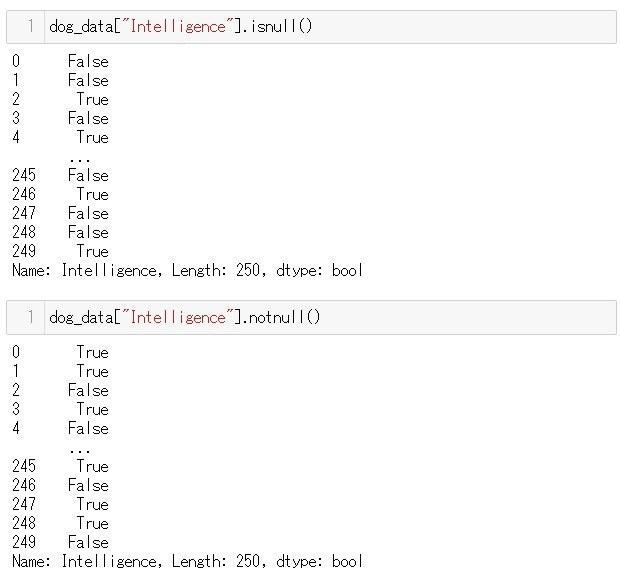Click line number 1 of isnull() cell
Viewport: 620px width, 577px height.
[x=30, y=26]
